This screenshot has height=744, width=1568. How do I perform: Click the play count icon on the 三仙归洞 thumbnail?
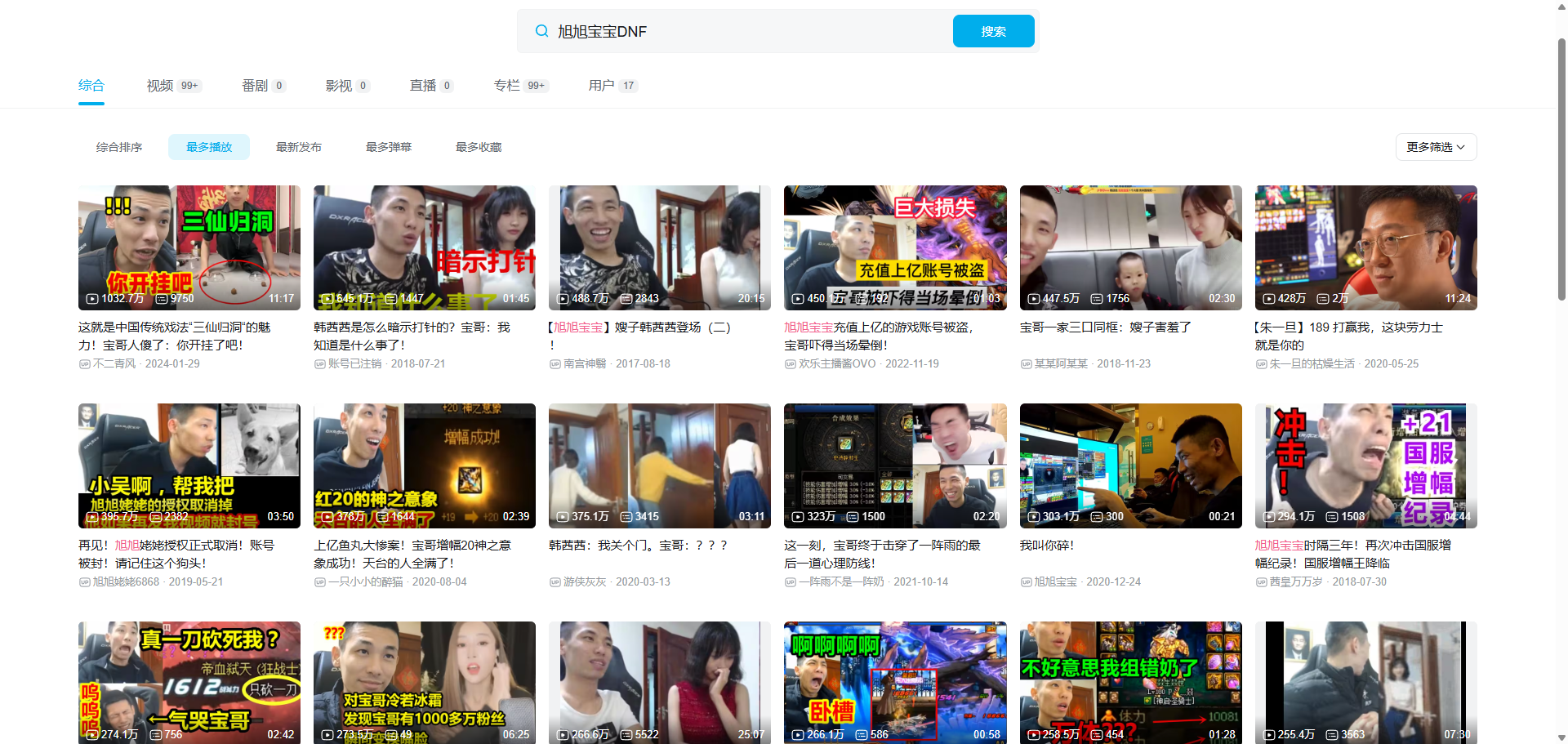[91, 299]
